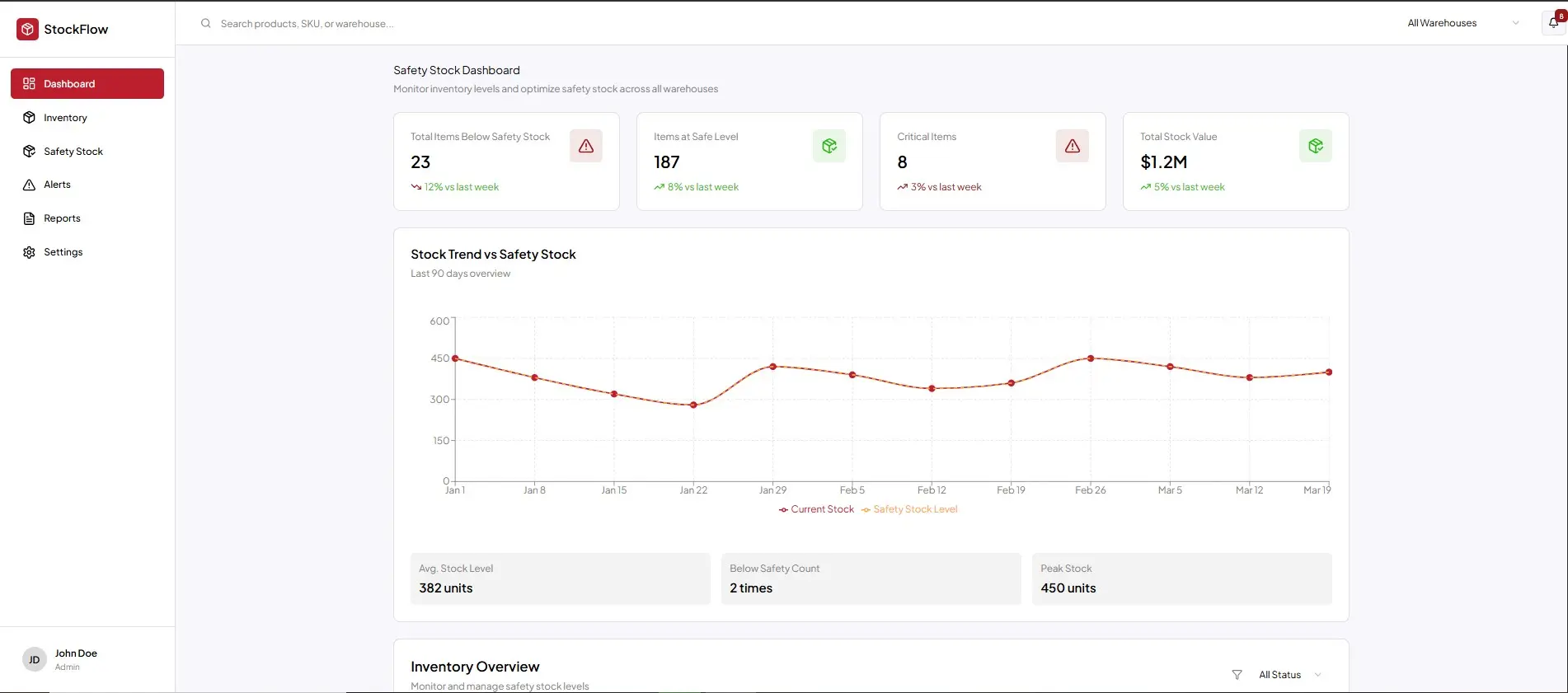This screenshot has height=693, width=1568.
Task: Click the package icon on Items at Safe Level card
Action: click(829, 146)
